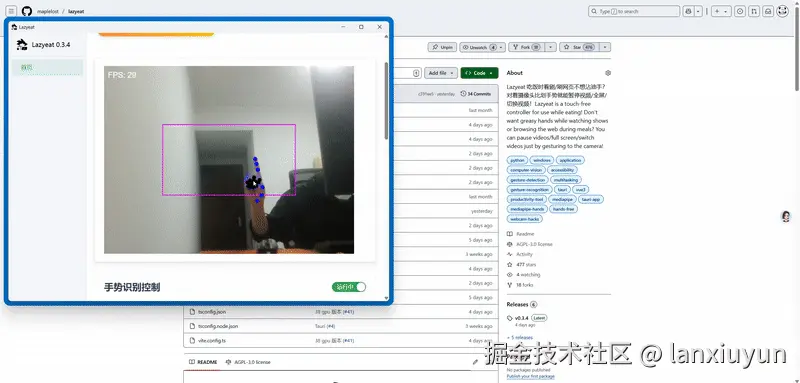Focus the GitHub 'Type / to search' field

pos(634,11)
